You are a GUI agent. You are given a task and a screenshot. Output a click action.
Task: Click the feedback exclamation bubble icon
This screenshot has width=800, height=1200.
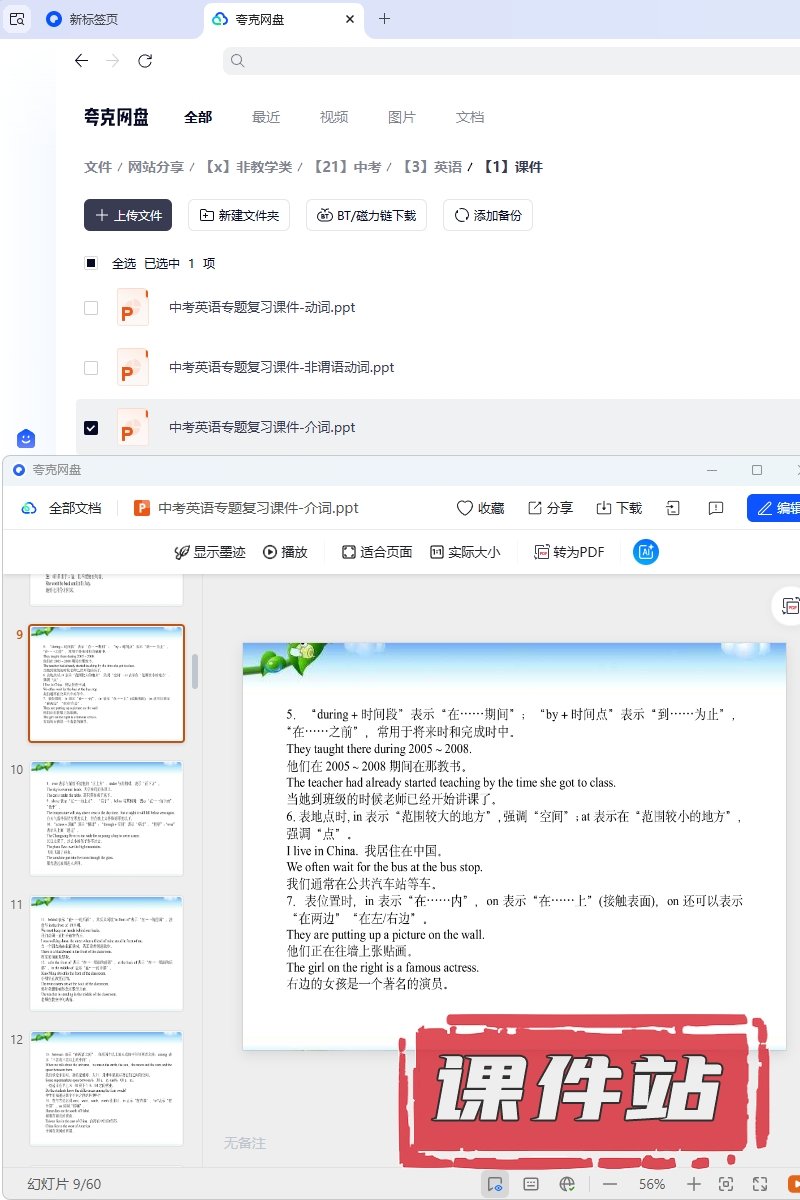coord(716,508)
